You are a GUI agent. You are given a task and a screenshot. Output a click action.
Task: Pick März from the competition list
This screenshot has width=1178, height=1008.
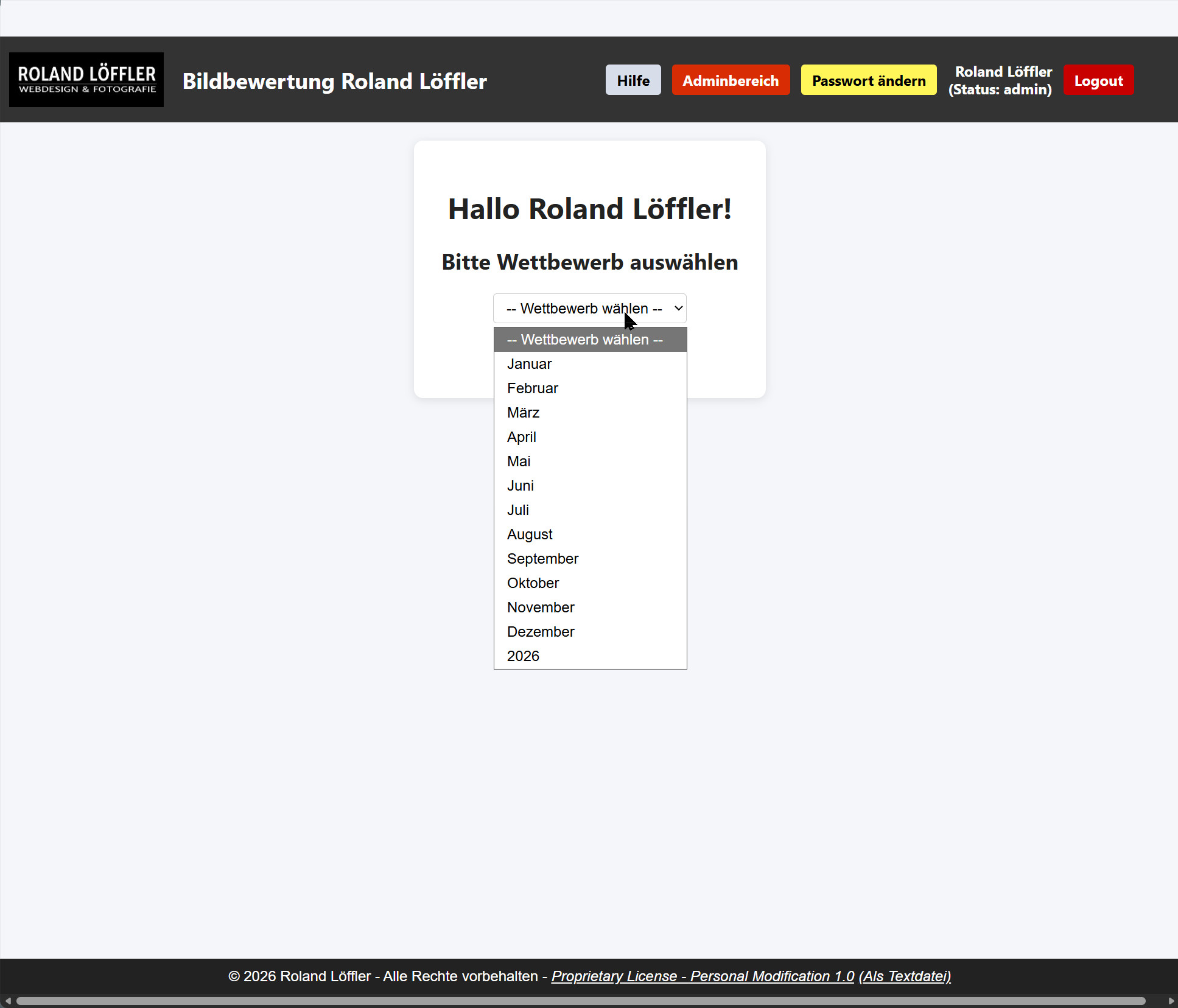[523, 413]
